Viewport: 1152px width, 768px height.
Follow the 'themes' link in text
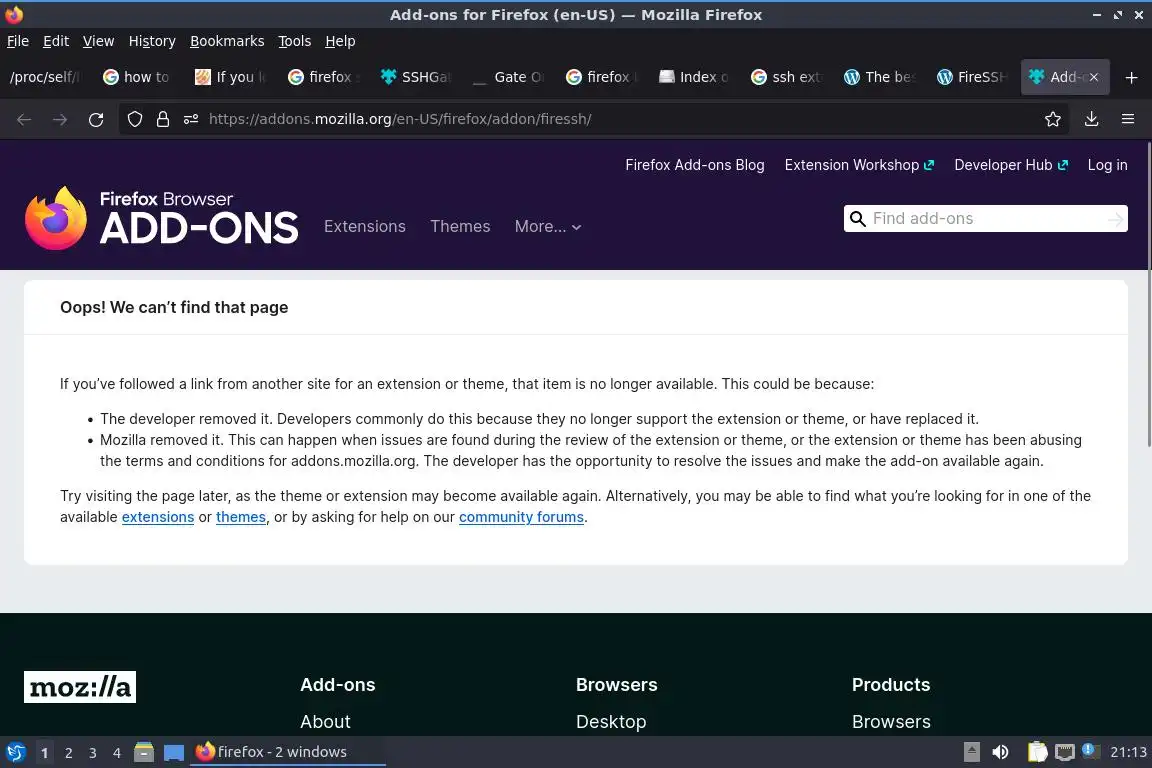coord(241,517)
